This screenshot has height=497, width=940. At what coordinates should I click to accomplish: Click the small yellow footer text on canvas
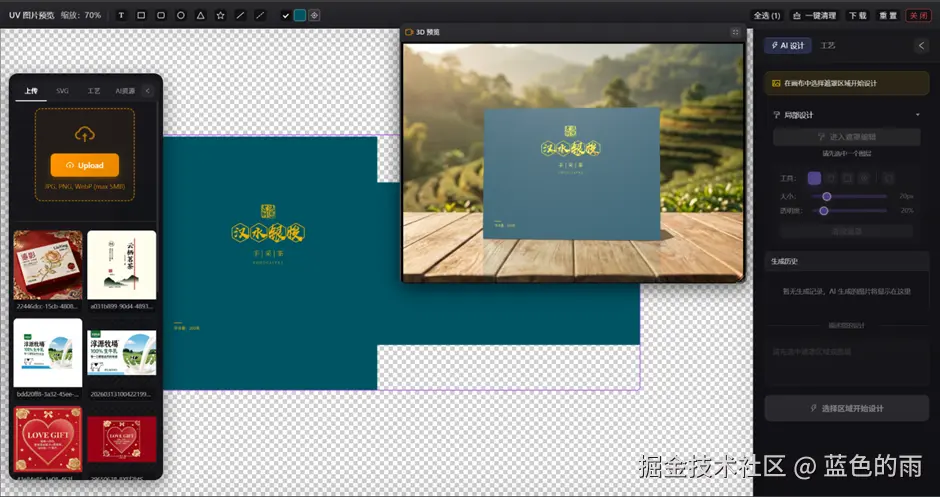(186, 328)
